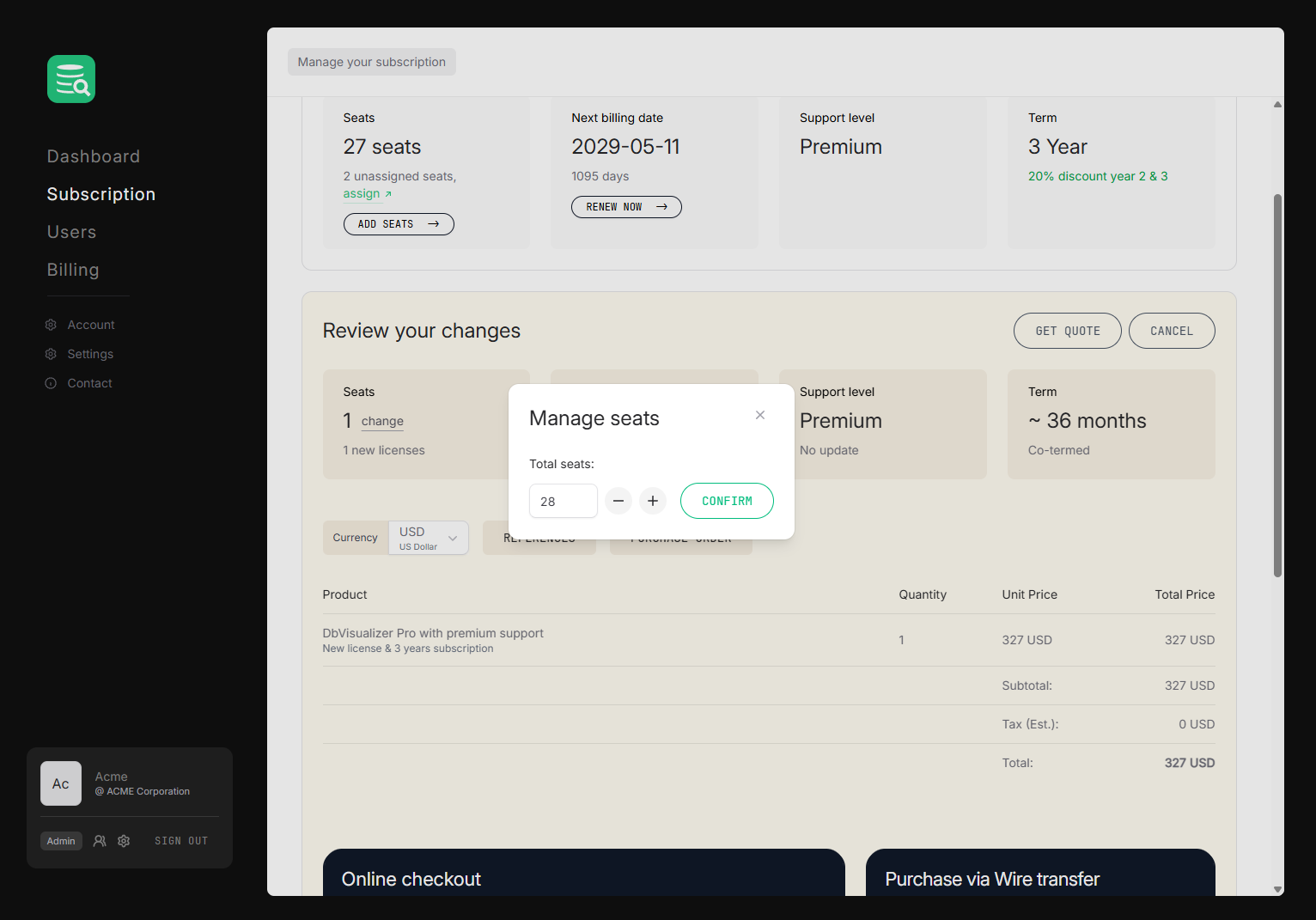Click the Admin role badge
Viewport: 1316px width, 920px height.
point(61,841)
